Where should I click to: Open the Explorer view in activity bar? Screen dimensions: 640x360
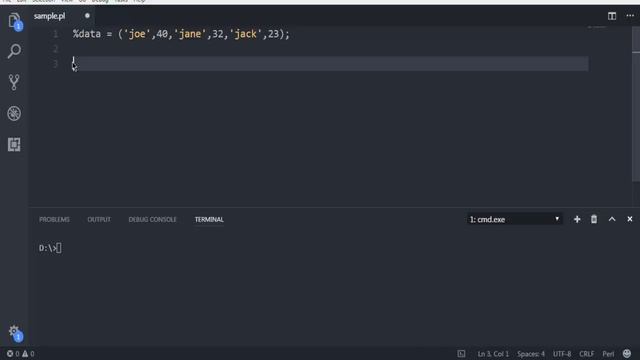tap(14, 20)
